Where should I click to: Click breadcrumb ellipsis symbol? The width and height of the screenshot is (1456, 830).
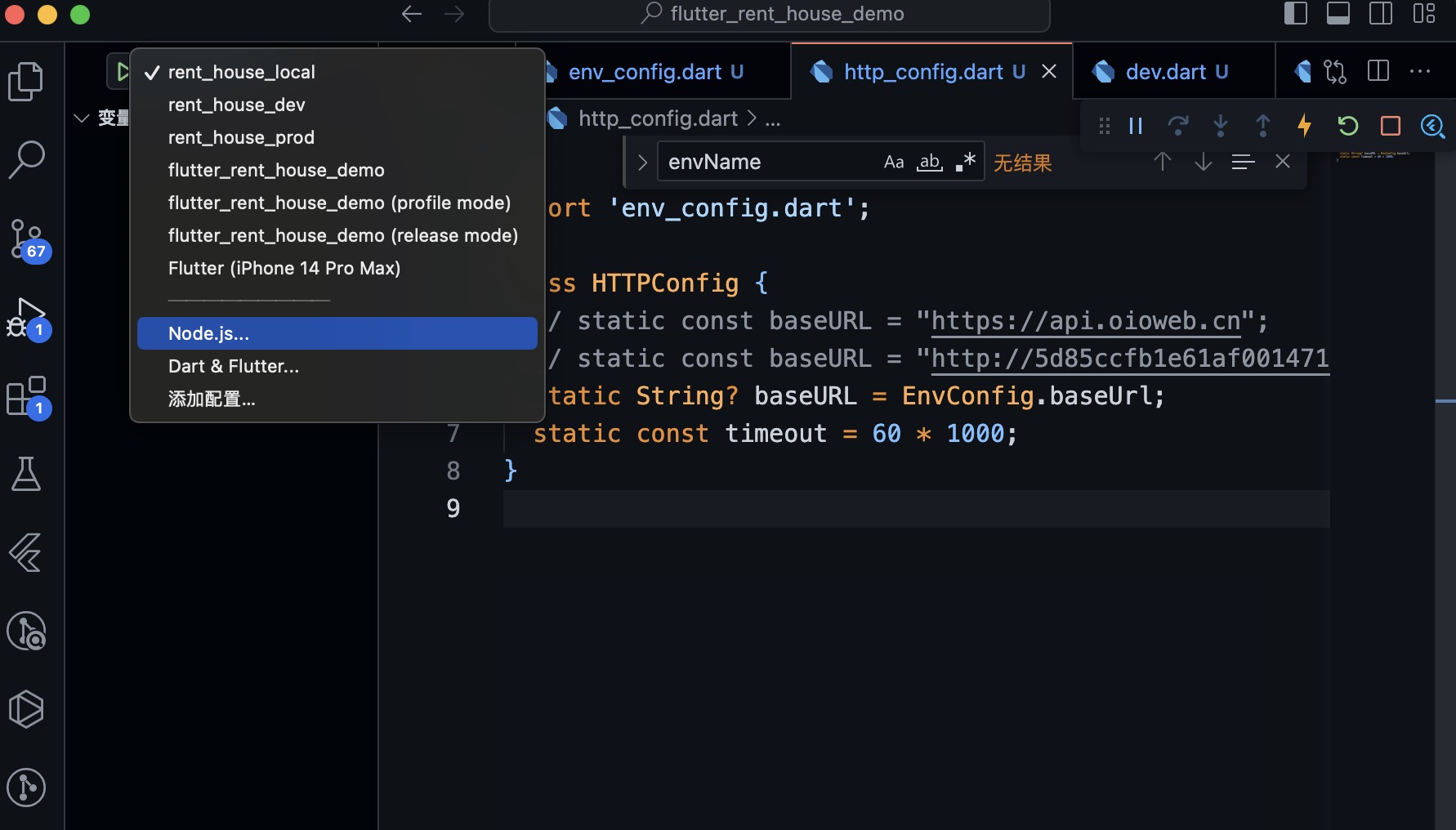tap(773, 119)
